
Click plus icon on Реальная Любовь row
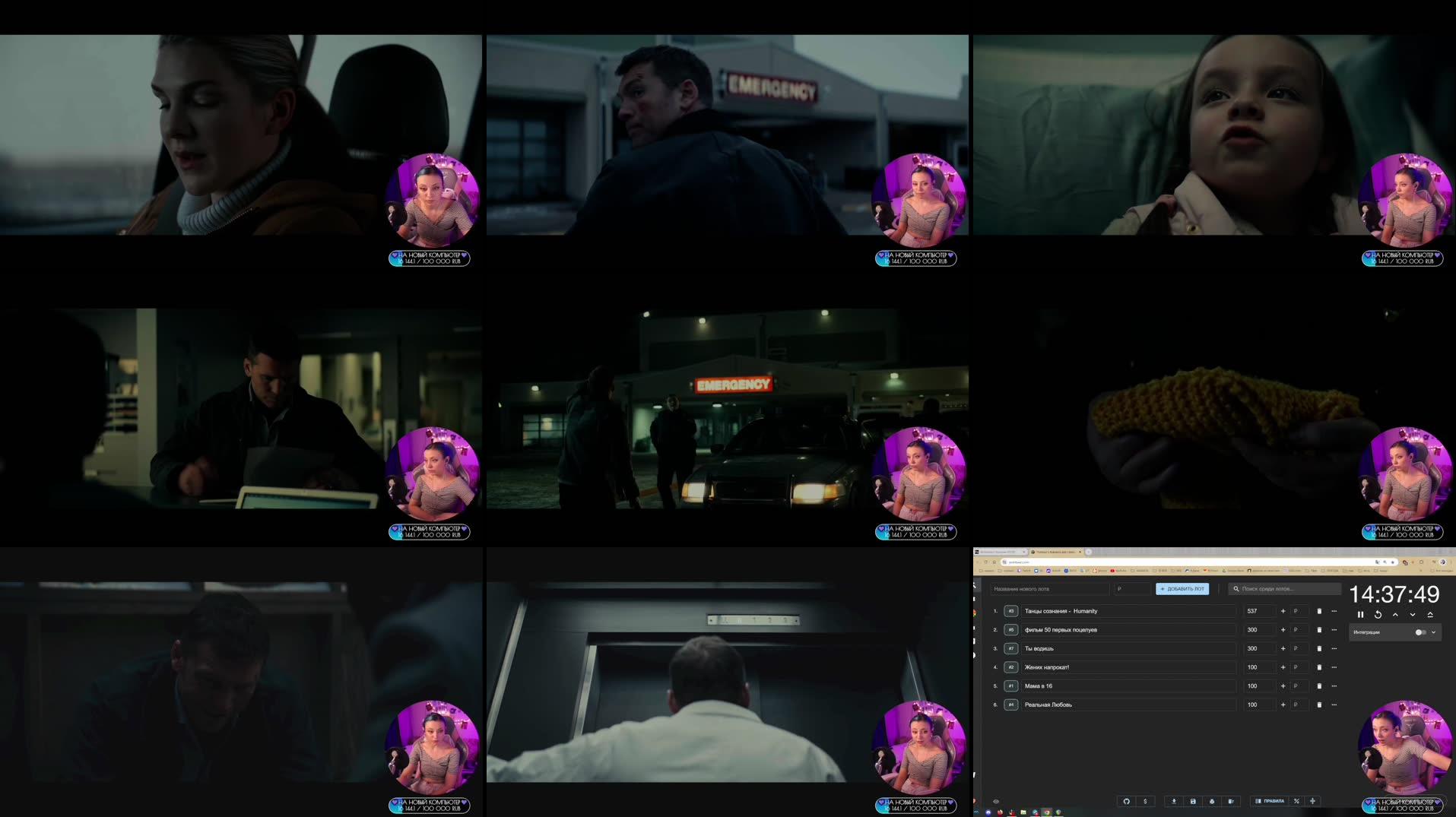pos(1283,705)
